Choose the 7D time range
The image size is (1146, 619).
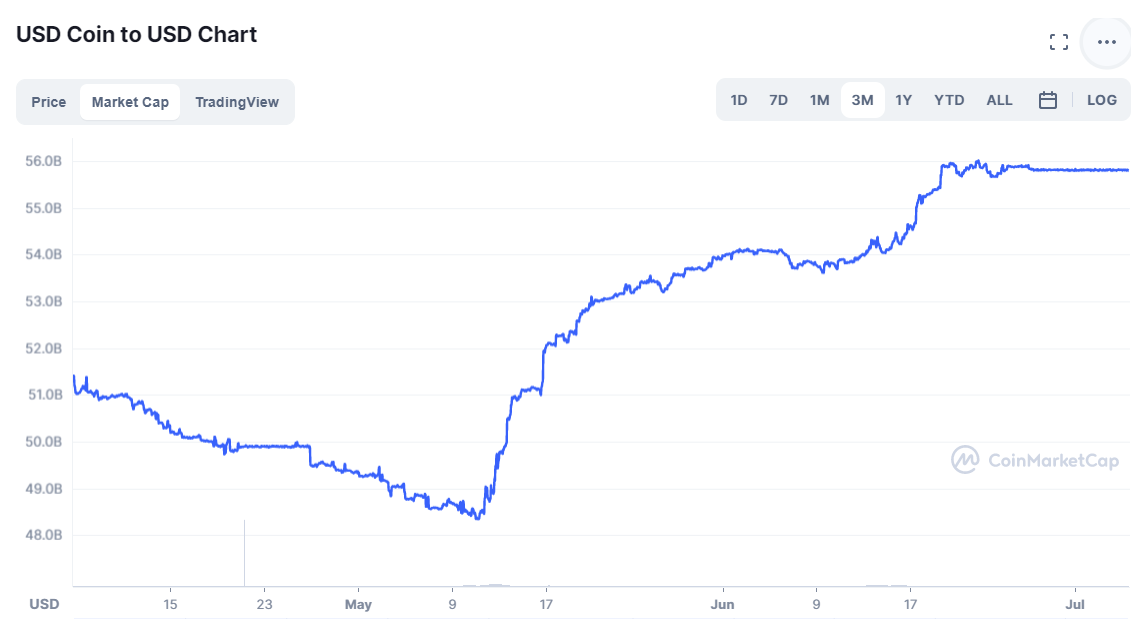778,100
